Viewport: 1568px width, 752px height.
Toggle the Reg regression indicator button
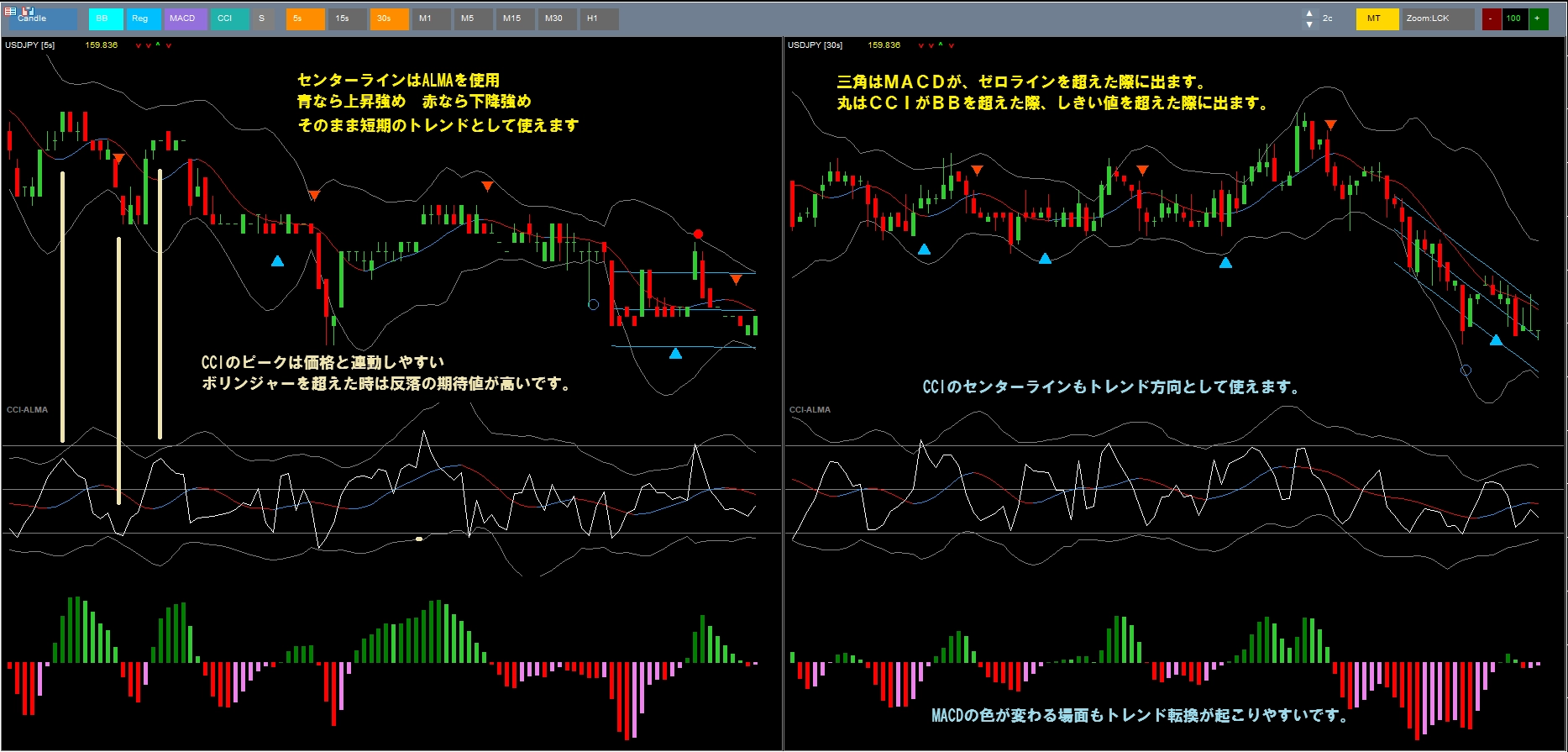click(x=144, y=19)
